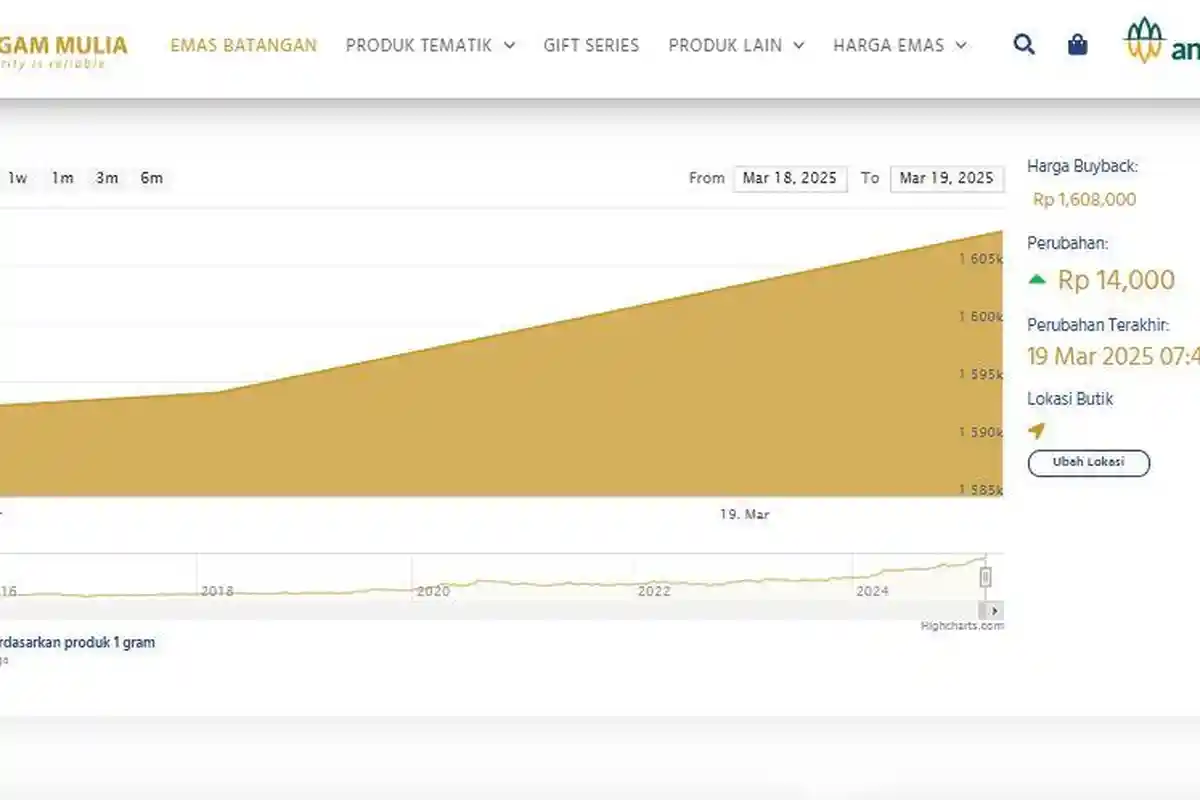This screenshot has width=1200, height=800.
Task: Click the green price increase arrow
Action: tap(1039, 280)
